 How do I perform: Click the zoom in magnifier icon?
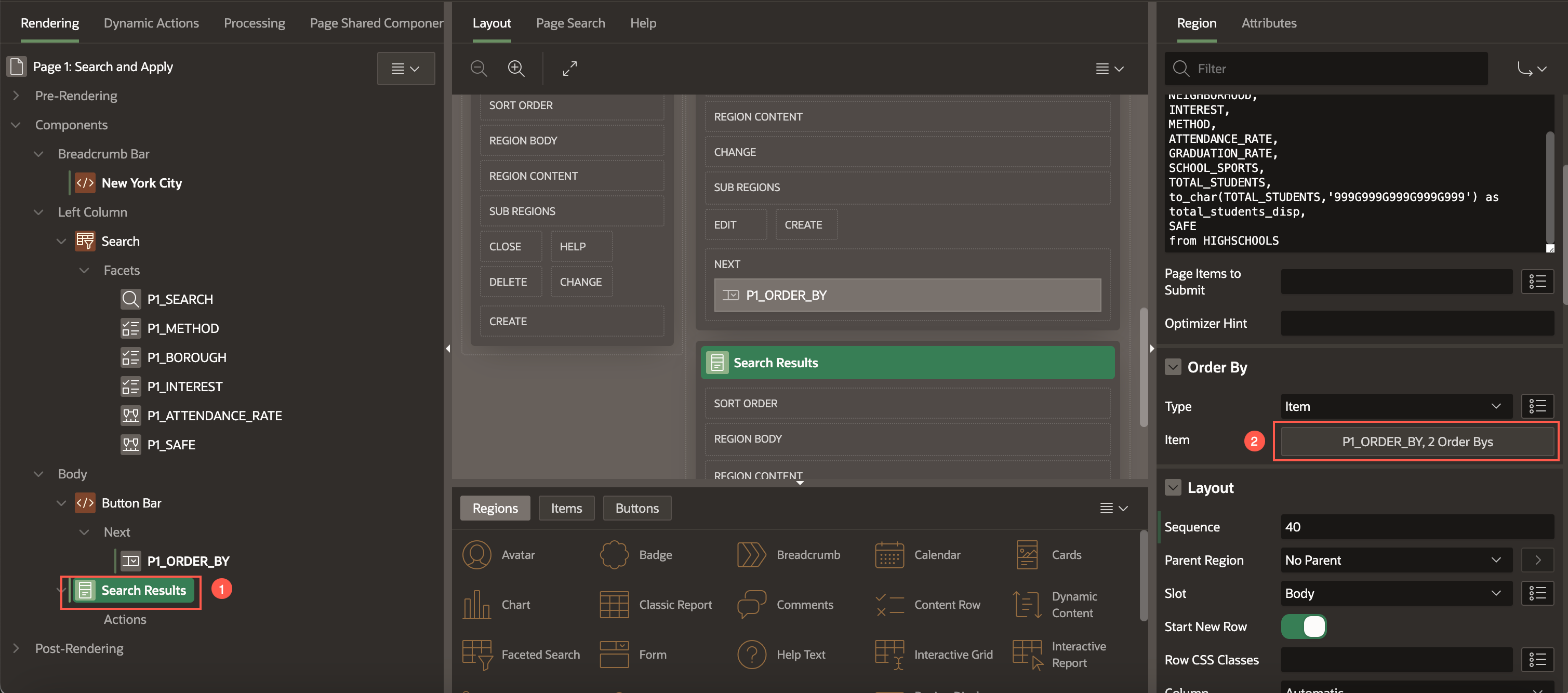(516, 68)
